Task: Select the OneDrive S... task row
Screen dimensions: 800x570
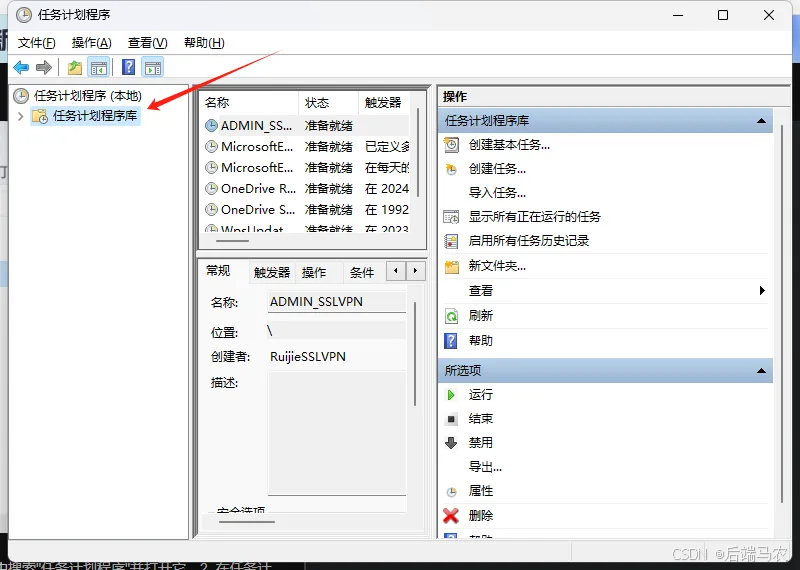Action: click(x=306, y=210)
